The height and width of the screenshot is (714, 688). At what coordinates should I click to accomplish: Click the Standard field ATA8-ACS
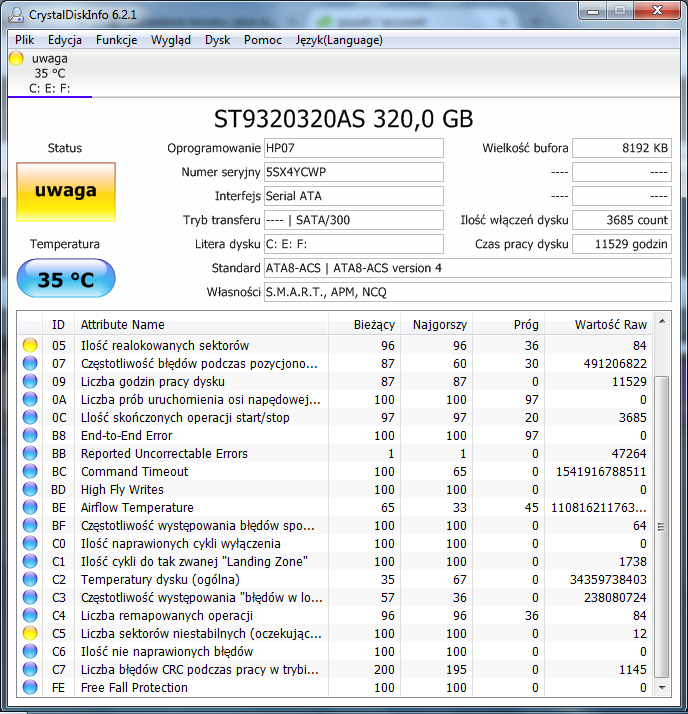coord(468,268)
